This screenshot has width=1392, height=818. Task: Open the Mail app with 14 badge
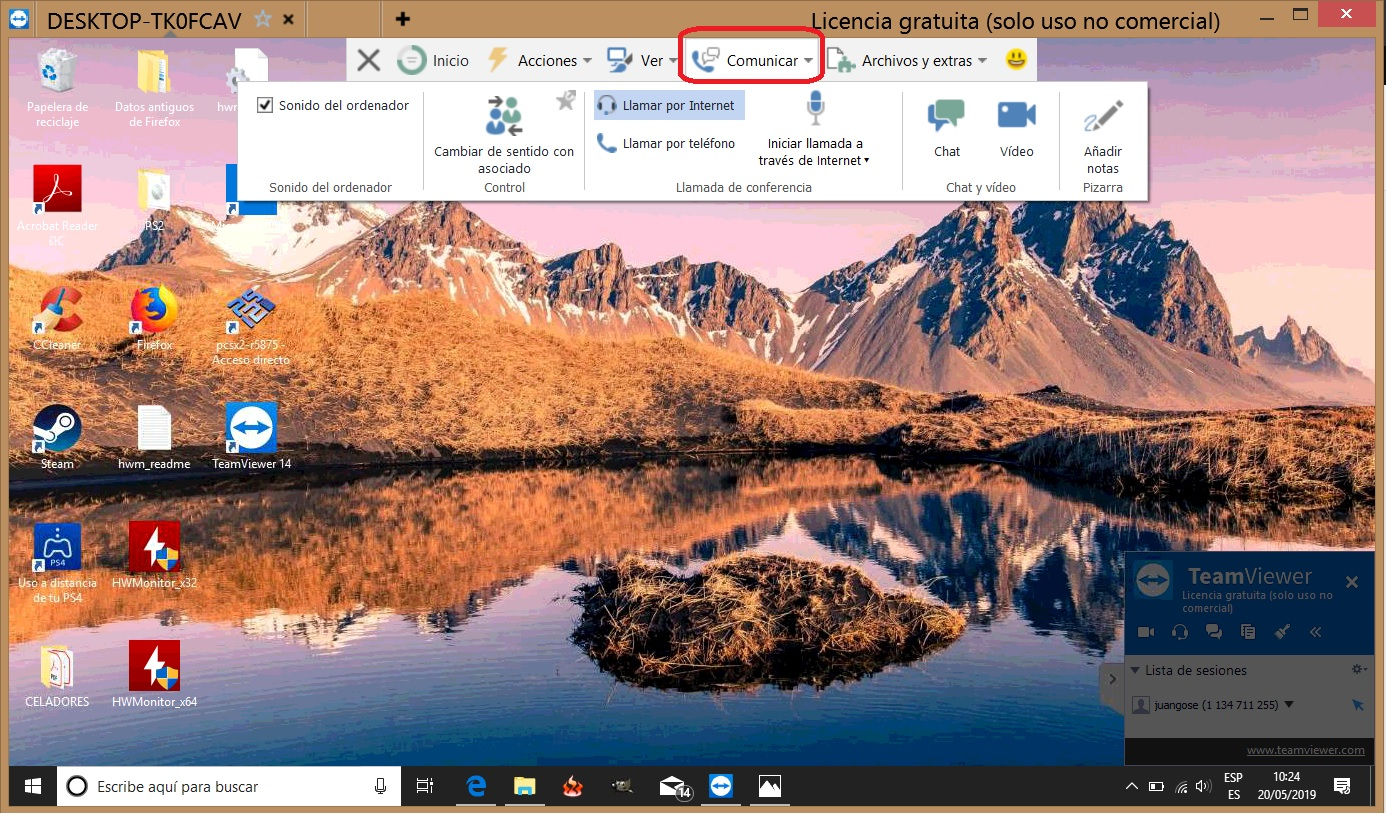675,787
